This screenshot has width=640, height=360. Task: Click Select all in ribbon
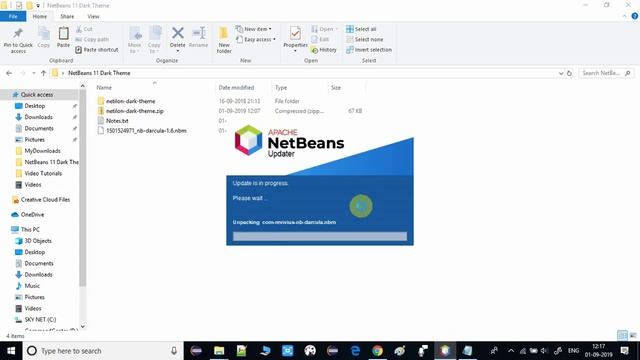[361, 29]
